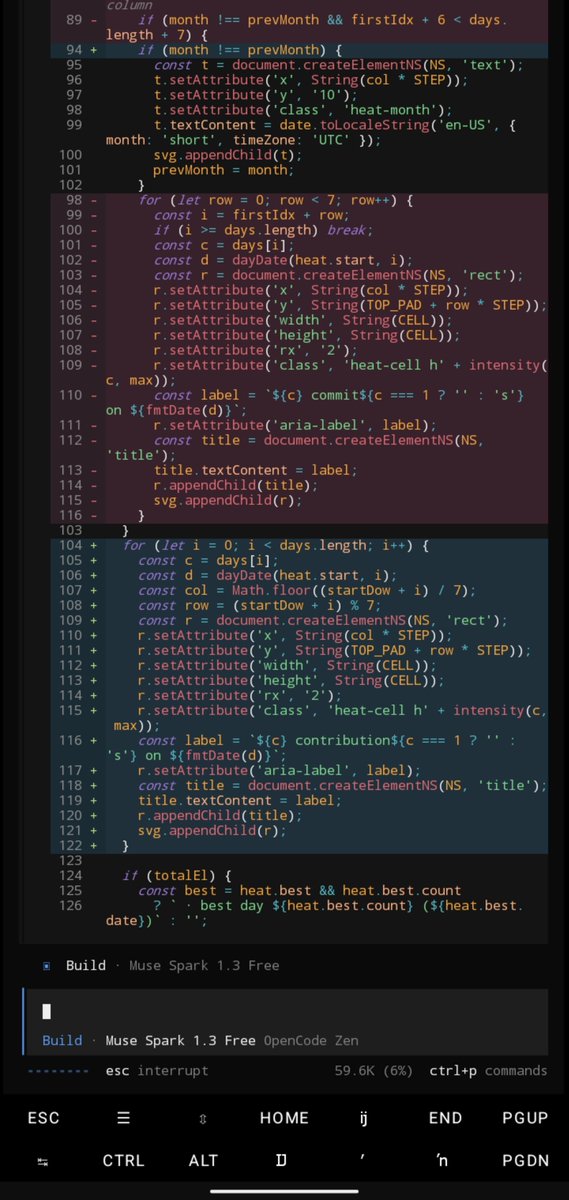Screen dimensions: 569x1200
Task: Click 'Muse Spark 1.3 Free' model name below the prompt
Action: [x=180, y=1041]
